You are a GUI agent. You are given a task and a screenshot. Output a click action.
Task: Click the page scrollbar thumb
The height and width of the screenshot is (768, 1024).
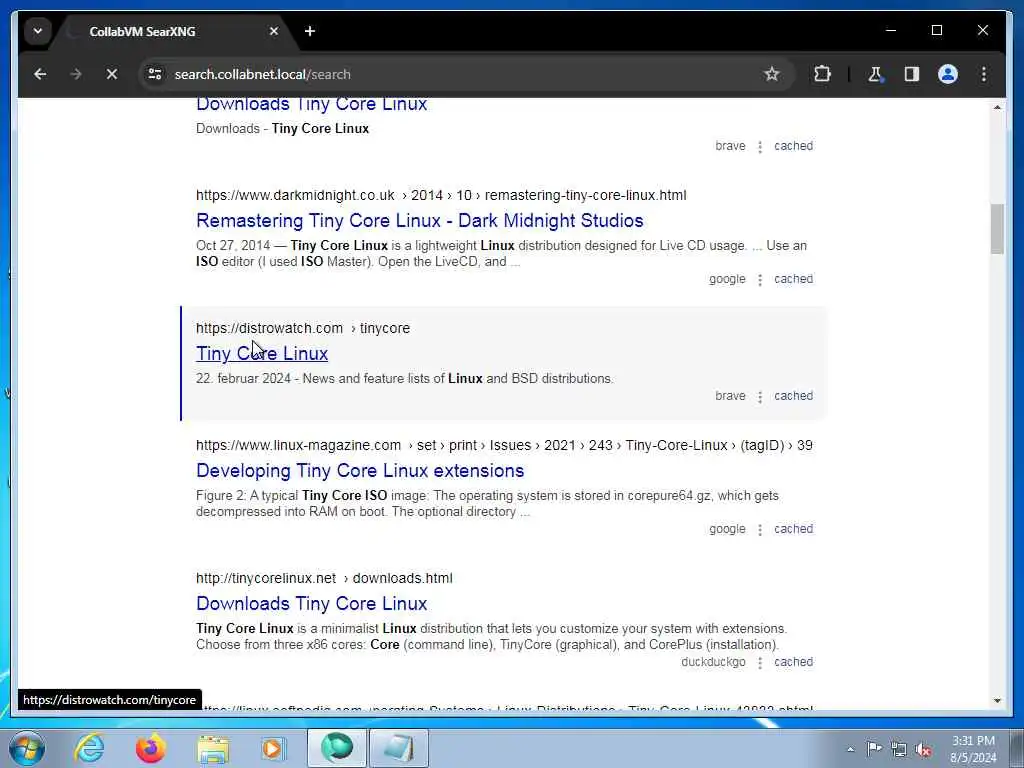(997, 229)
